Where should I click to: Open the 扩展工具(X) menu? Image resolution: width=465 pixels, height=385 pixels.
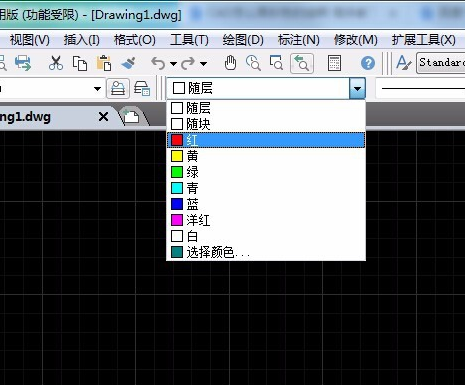(424, 40)
